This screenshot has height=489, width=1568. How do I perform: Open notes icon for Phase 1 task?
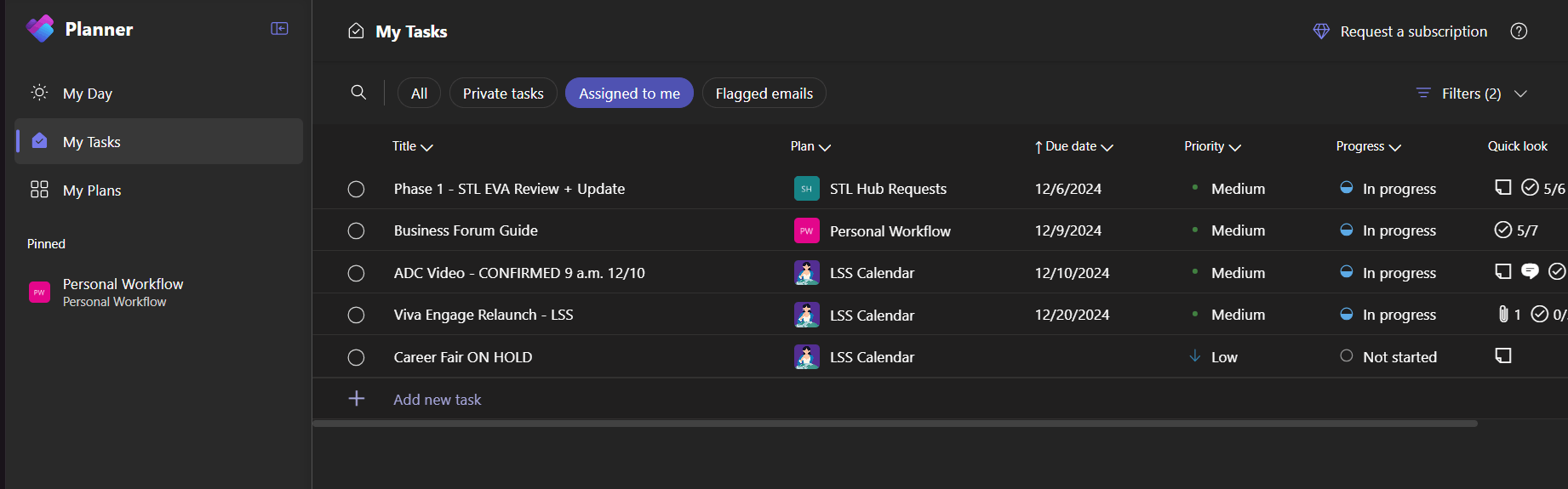[x=1503, y=187]
